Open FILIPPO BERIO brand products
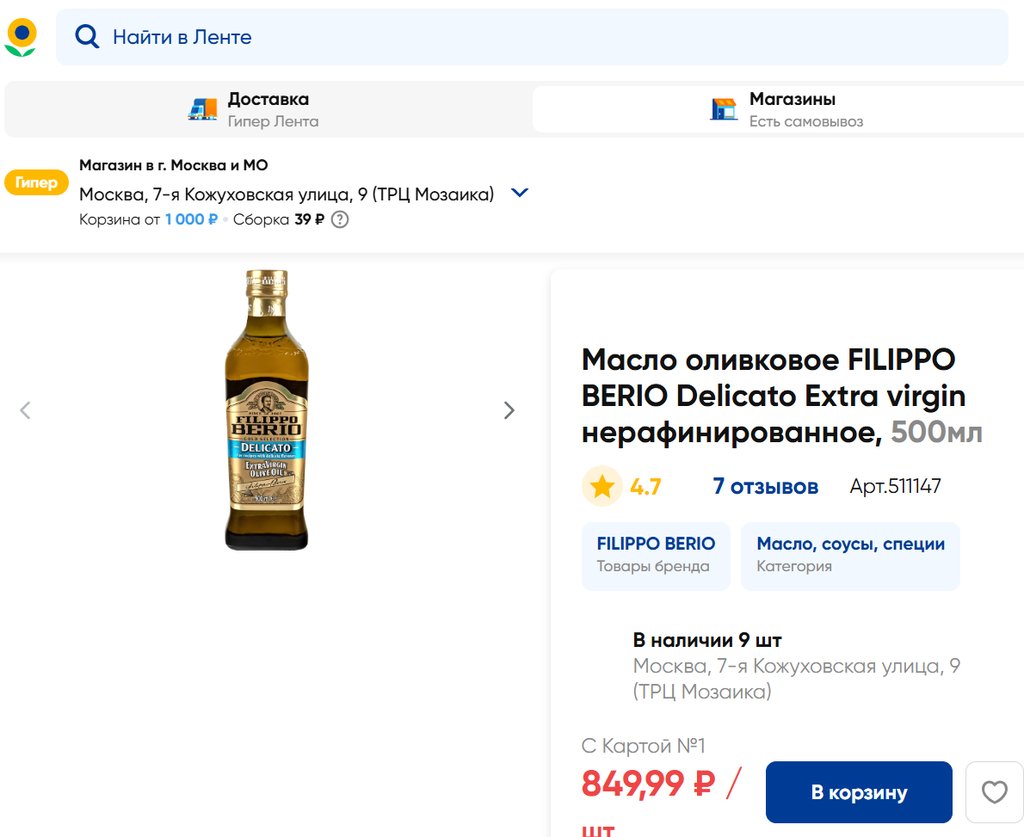Screen dimensions: 1024x837 pyautogui.click(x=655, y=555)
